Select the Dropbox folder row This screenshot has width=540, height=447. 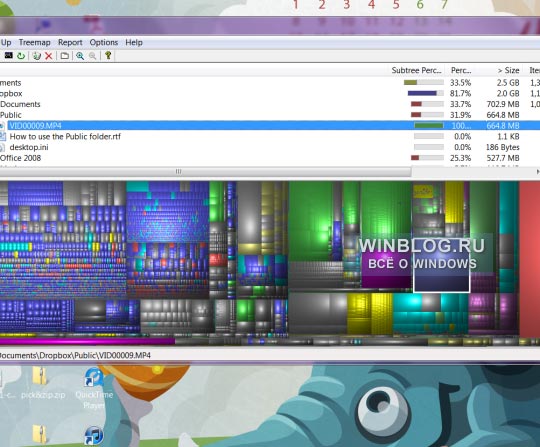tap(11, 94)
